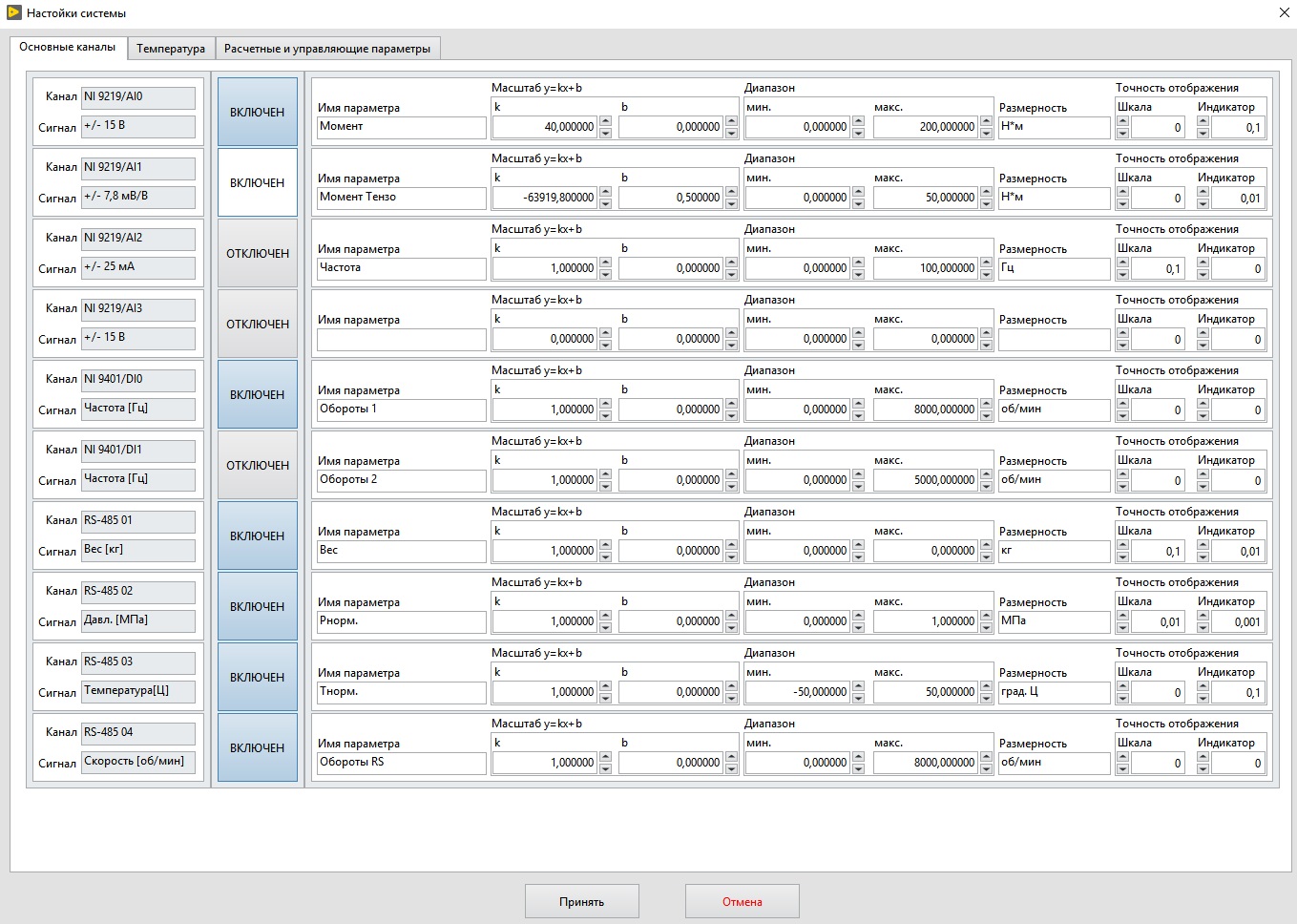Increment Шкала precision in Момент row

[x=1122, y=121]
